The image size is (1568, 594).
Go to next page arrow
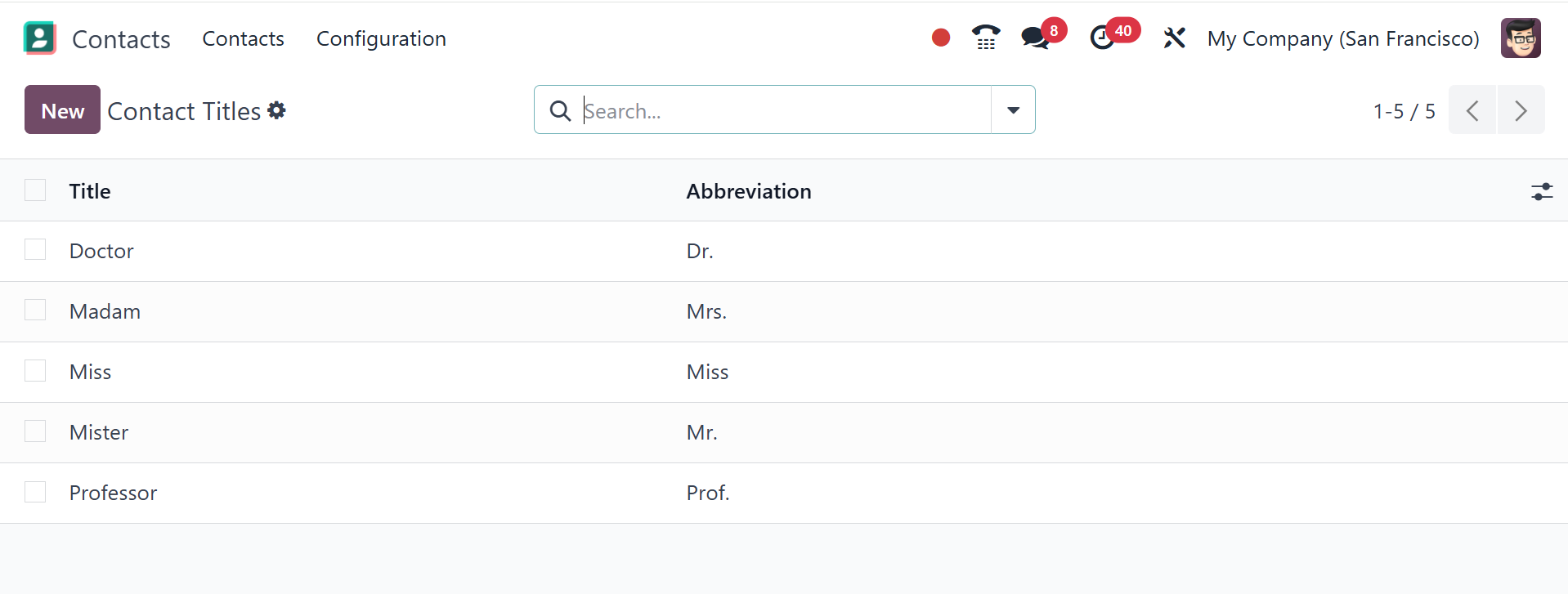click(1520, 110)
